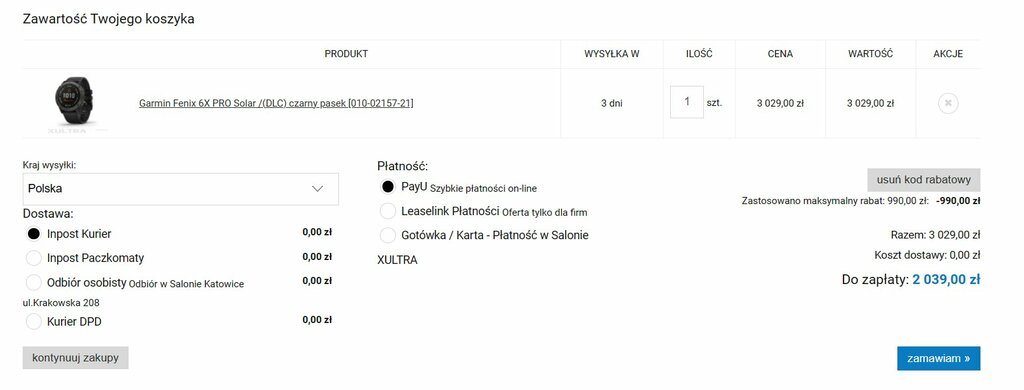Select Gotówka / Karta payment in Salon
The image size is (1024, 390).
point(387,235)
